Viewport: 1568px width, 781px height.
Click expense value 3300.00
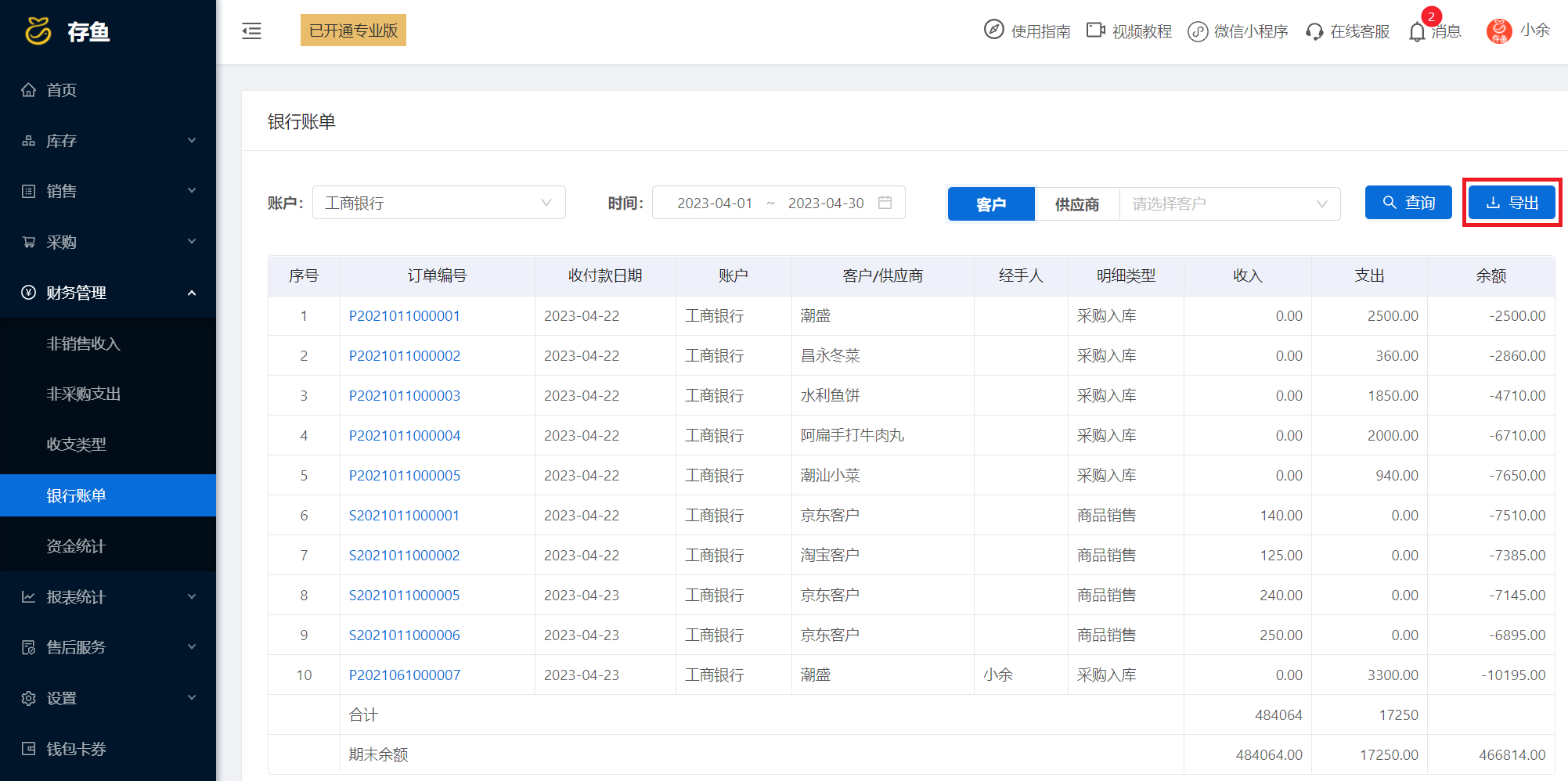[1393, 675]
